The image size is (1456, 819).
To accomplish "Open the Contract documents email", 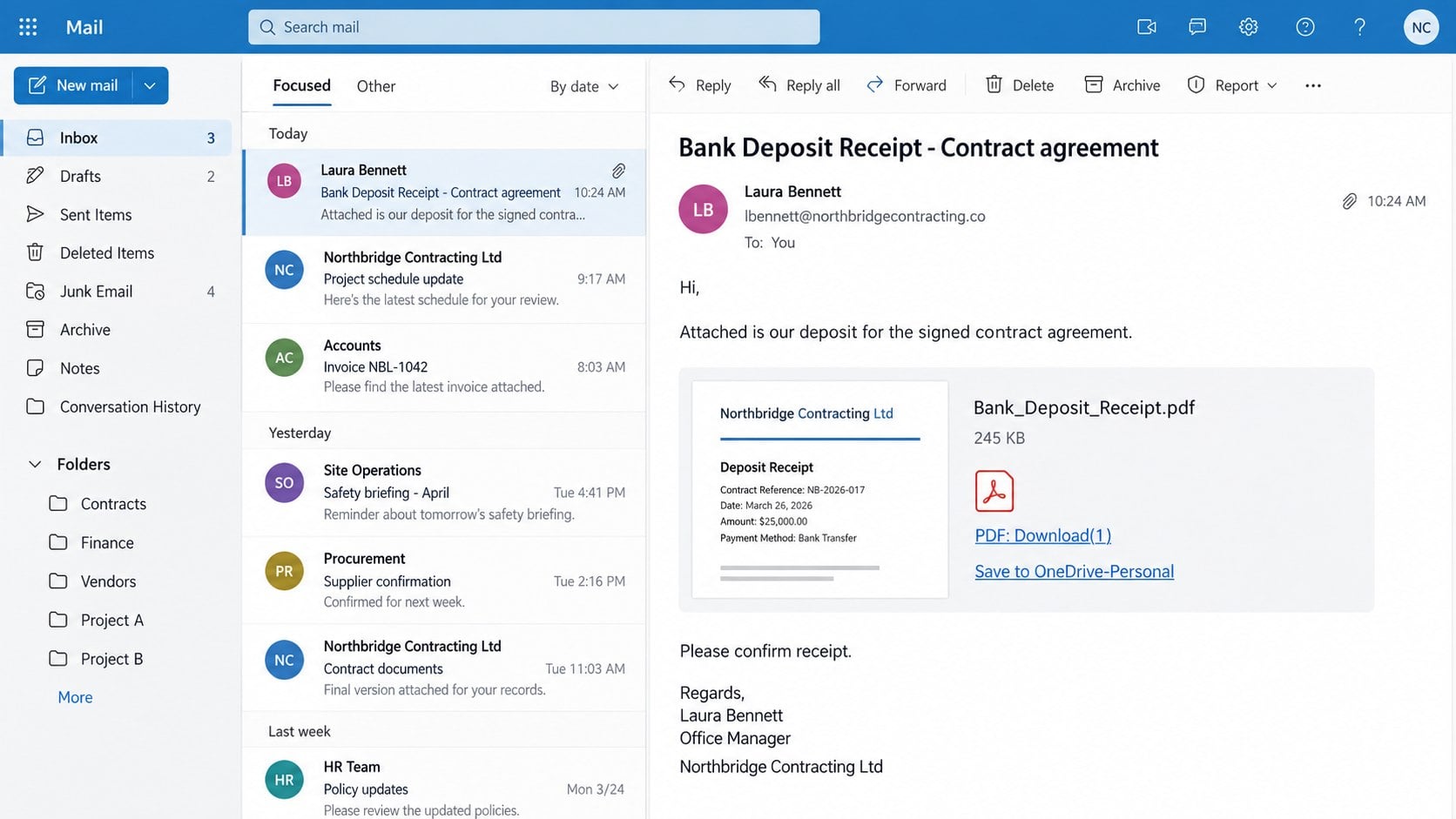I will tap(444, 668).
